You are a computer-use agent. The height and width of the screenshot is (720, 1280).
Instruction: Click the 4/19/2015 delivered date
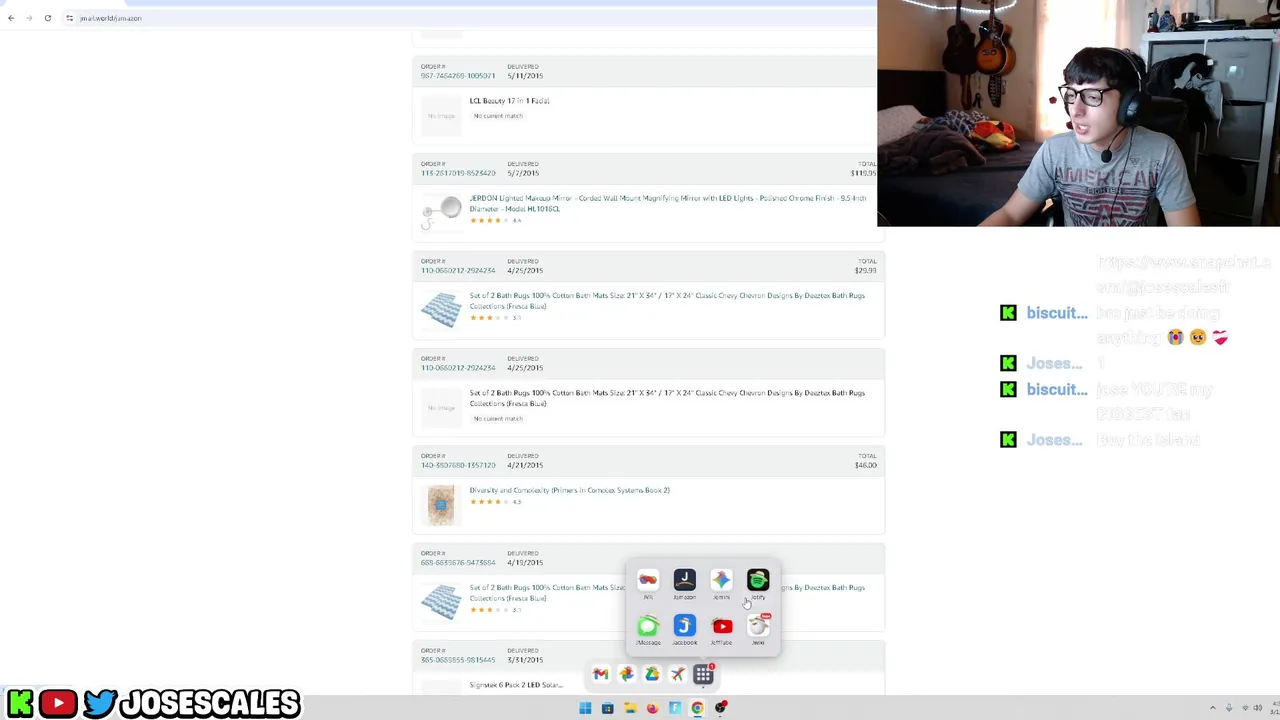pos(525,562)
